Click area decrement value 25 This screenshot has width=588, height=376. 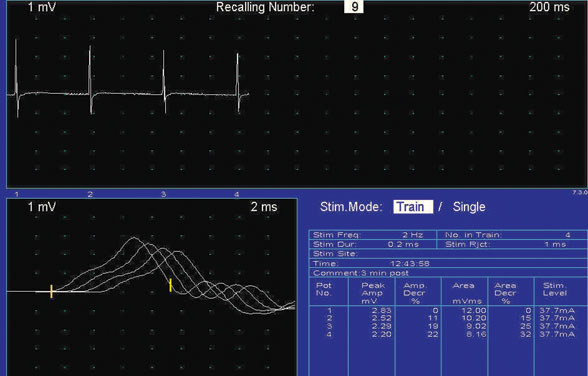tap(526, 326)
